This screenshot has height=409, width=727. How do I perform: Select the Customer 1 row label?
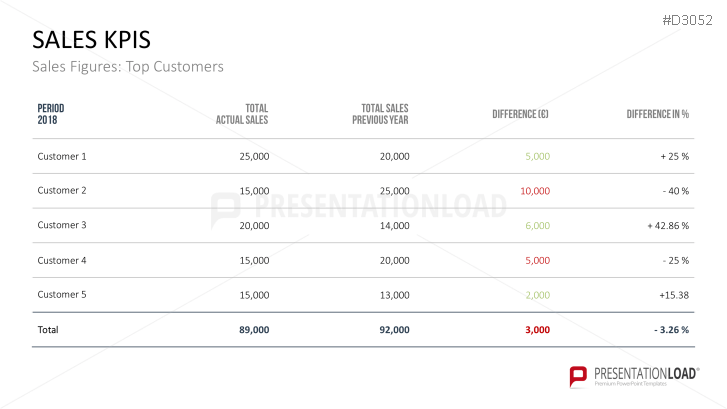click(62, 156)
